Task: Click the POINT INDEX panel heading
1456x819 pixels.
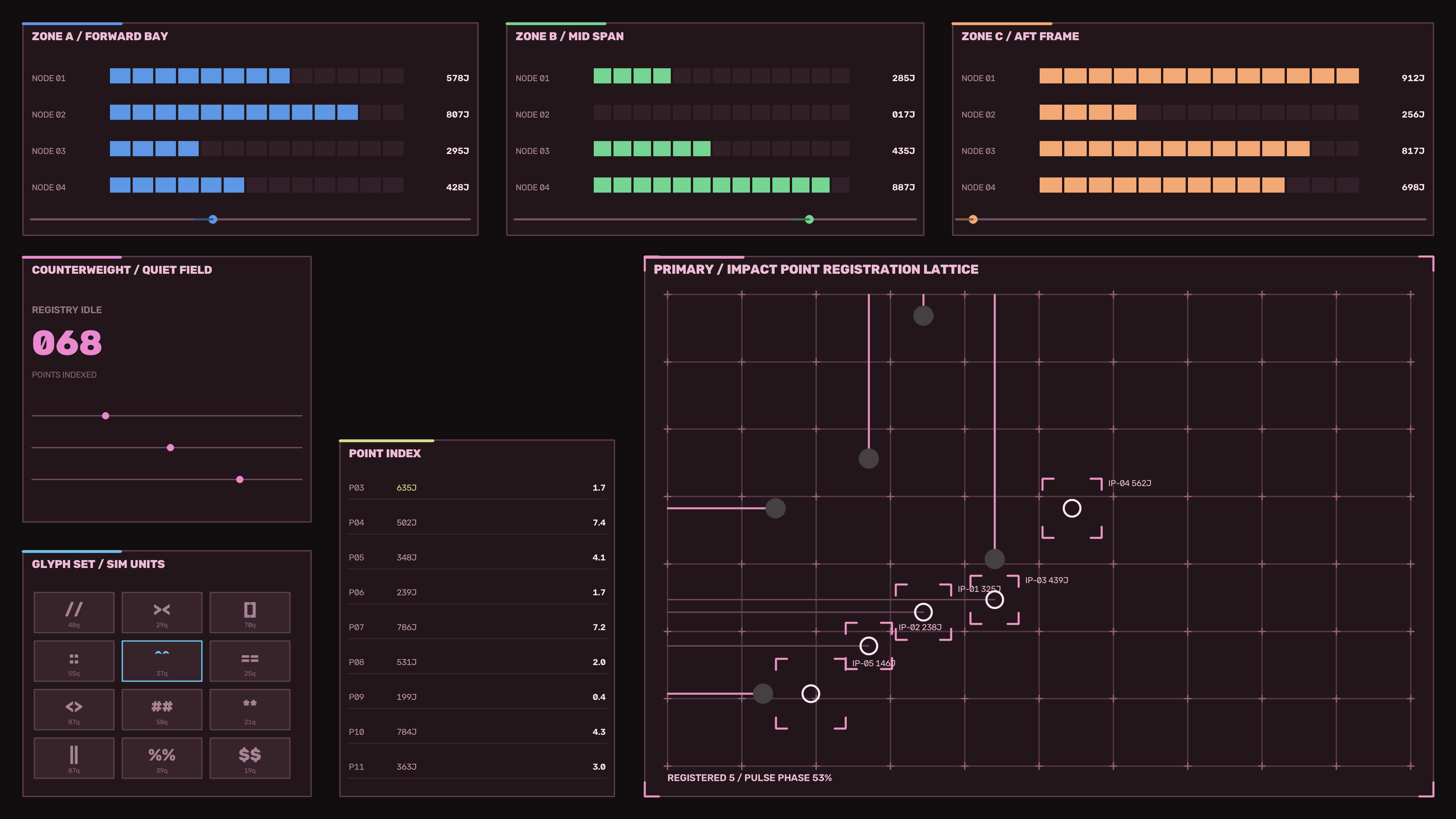Action: pos(385,453)
